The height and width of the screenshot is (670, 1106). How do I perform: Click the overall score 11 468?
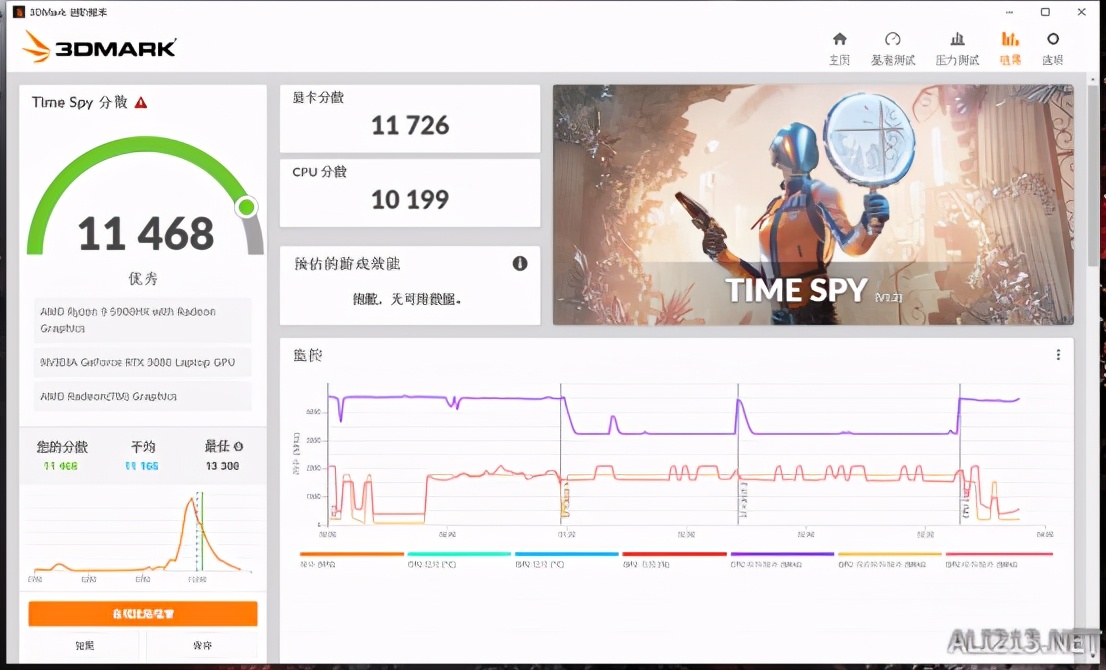(146, 233)
